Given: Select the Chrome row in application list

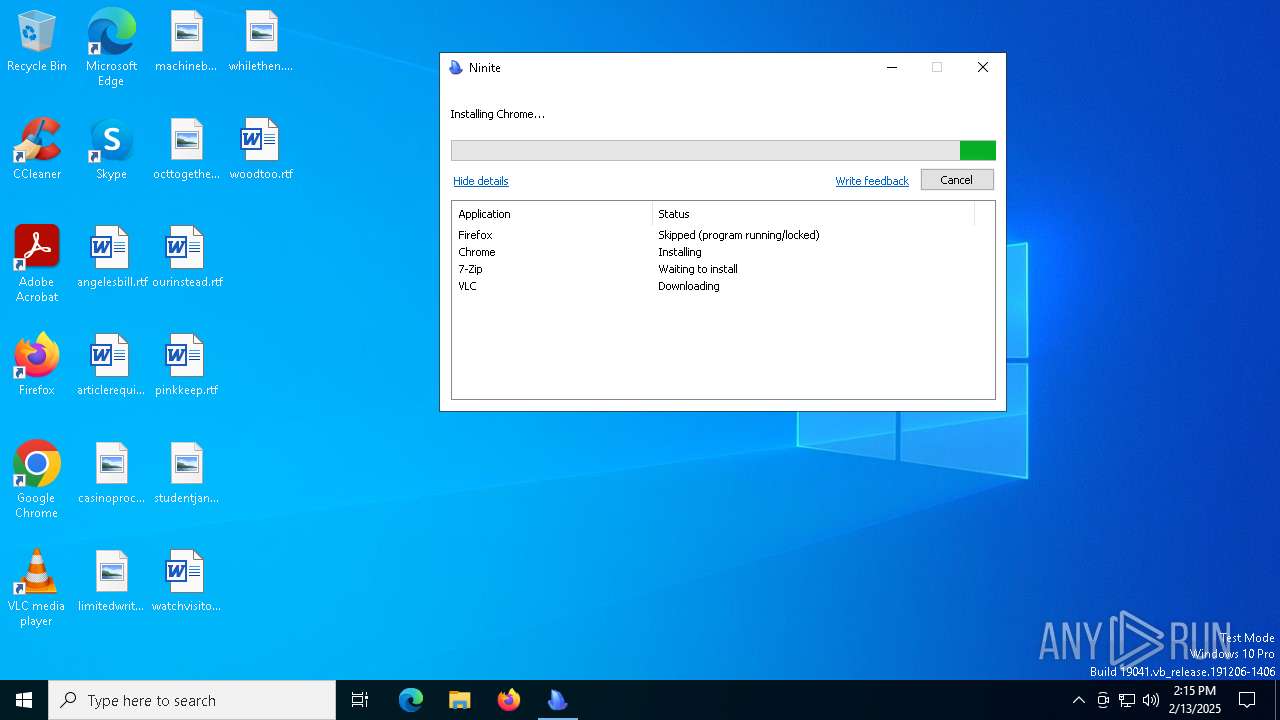Looking at the screenshot, I should (713, 252).
